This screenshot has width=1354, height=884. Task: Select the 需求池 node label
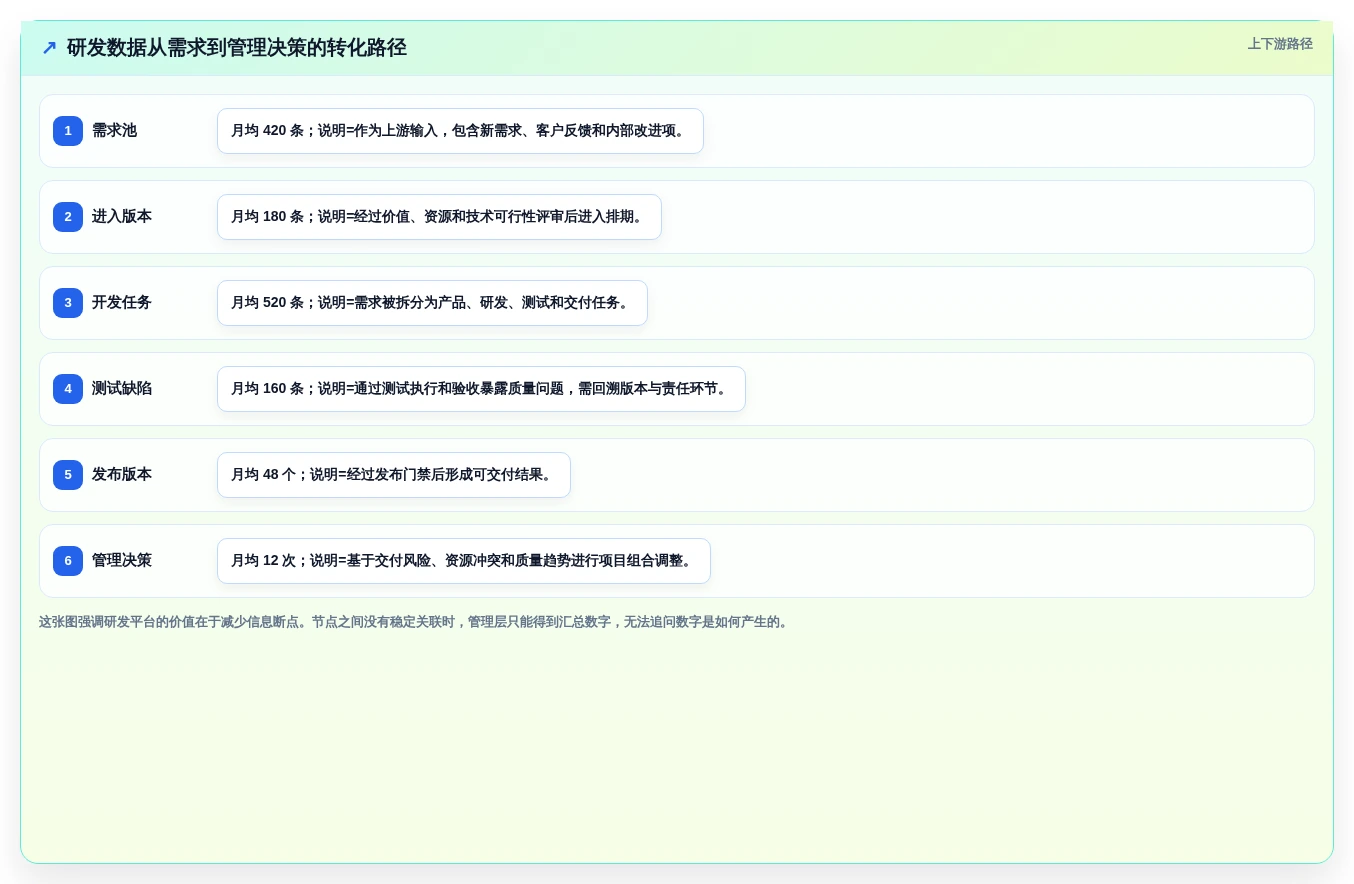(114, 131)
